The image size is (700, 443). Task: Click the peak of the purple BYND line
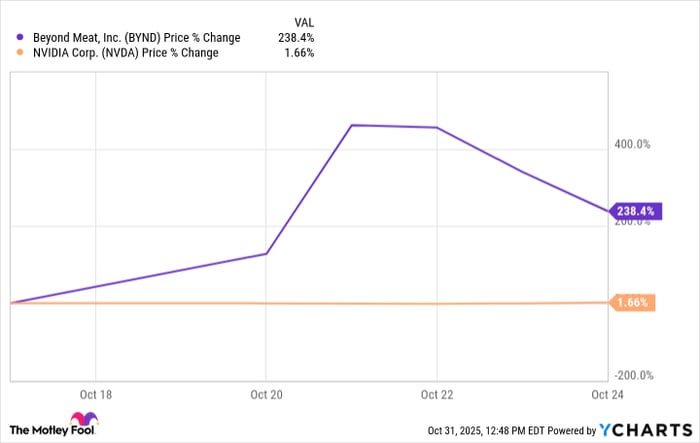(352, 125)
